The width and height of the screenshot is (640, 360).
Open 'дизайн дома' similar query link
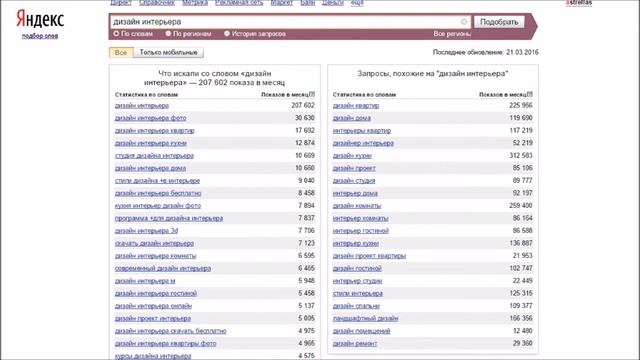tap(352, 118)
